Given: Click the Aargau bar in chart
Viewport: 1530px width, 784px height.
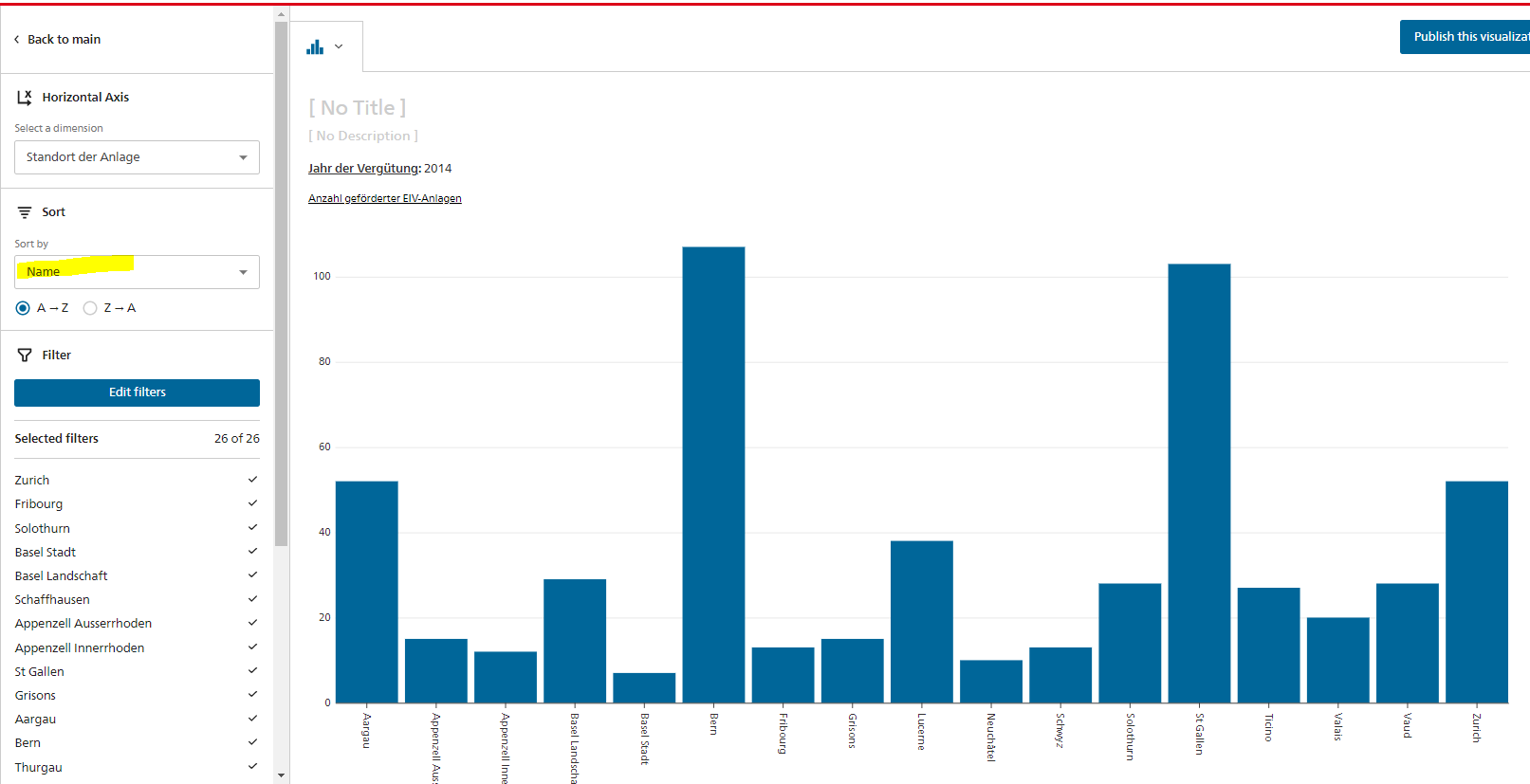Looking at the screenshot, I should pyautogui.click(x=367, y=593).
